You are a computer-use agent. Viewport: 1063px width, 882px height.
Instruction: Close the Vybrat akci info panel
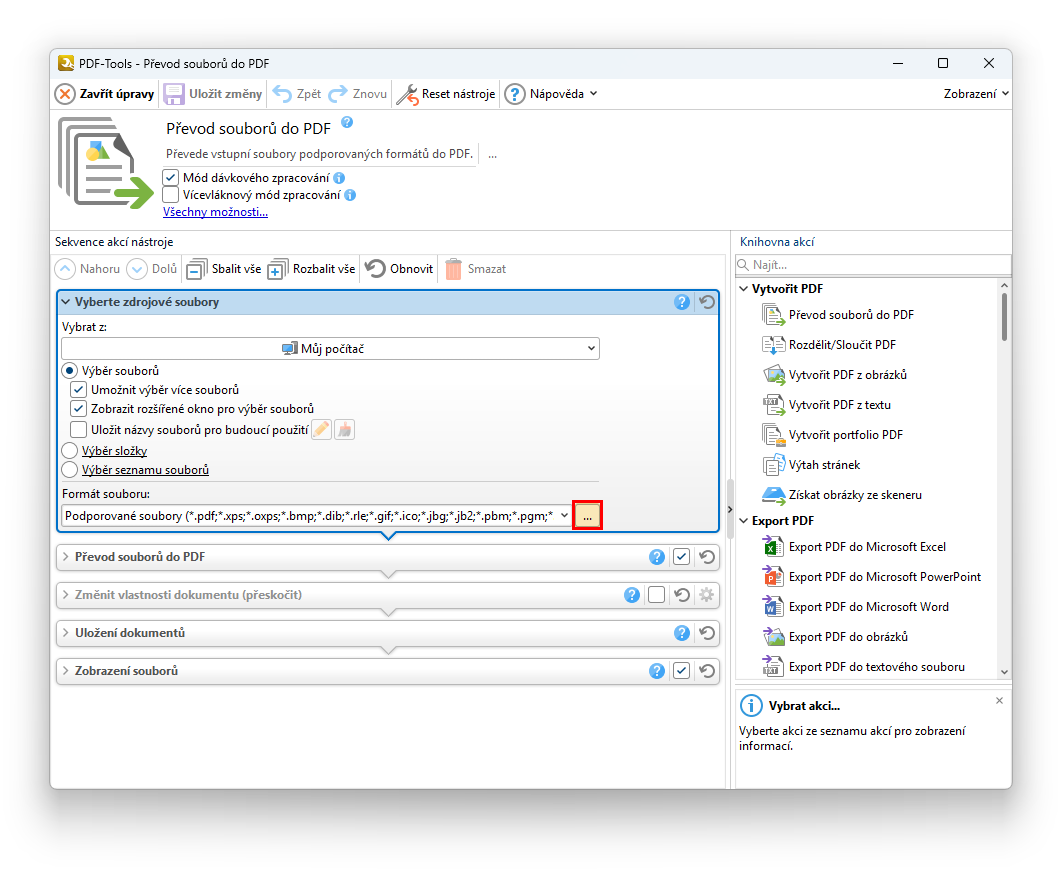click(x=999, y=701)
